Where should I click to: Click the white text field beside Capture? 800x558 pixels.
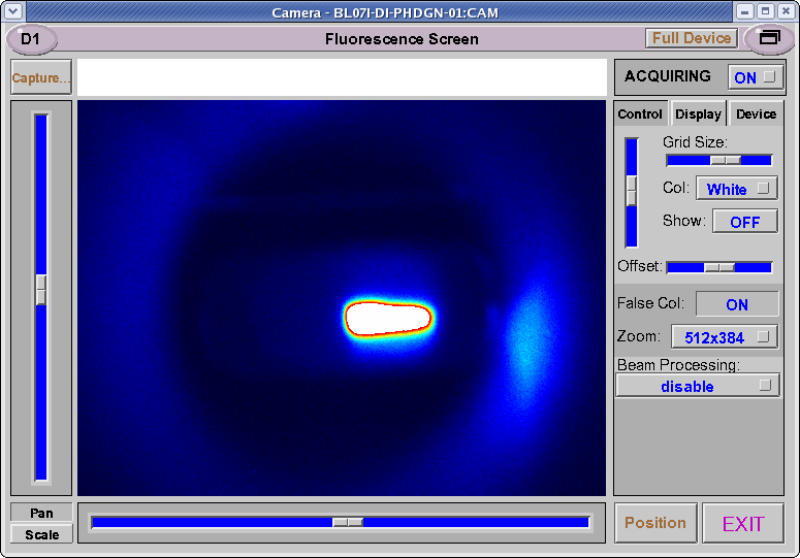pos(342,77)
